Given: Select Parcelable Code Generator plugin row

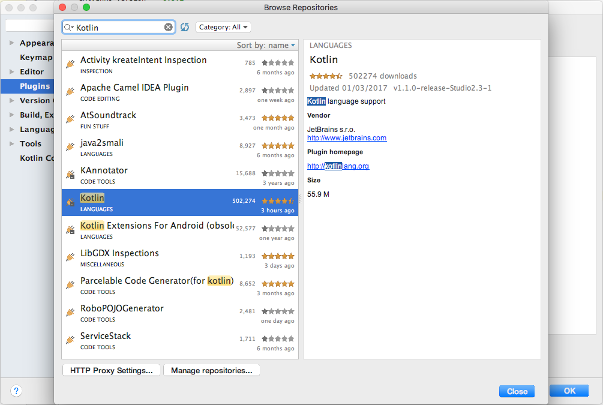Looking at the screenshot, I should [x=180, y=286].
